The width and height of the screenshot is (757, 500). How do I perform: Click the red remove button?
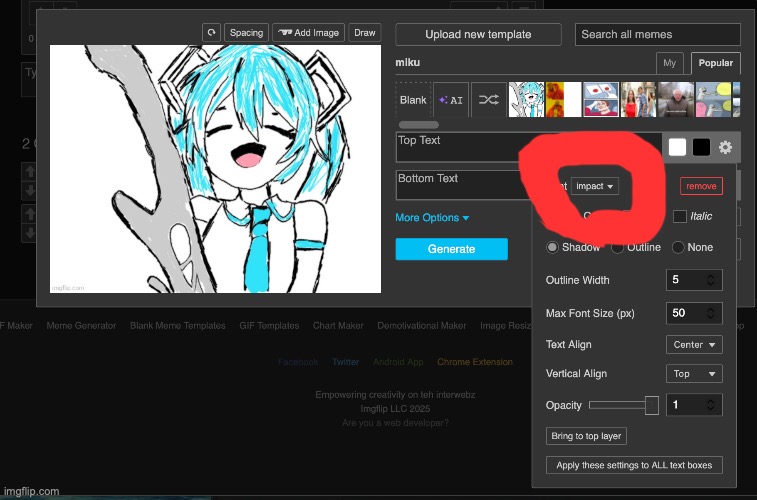tap(701, 186)
